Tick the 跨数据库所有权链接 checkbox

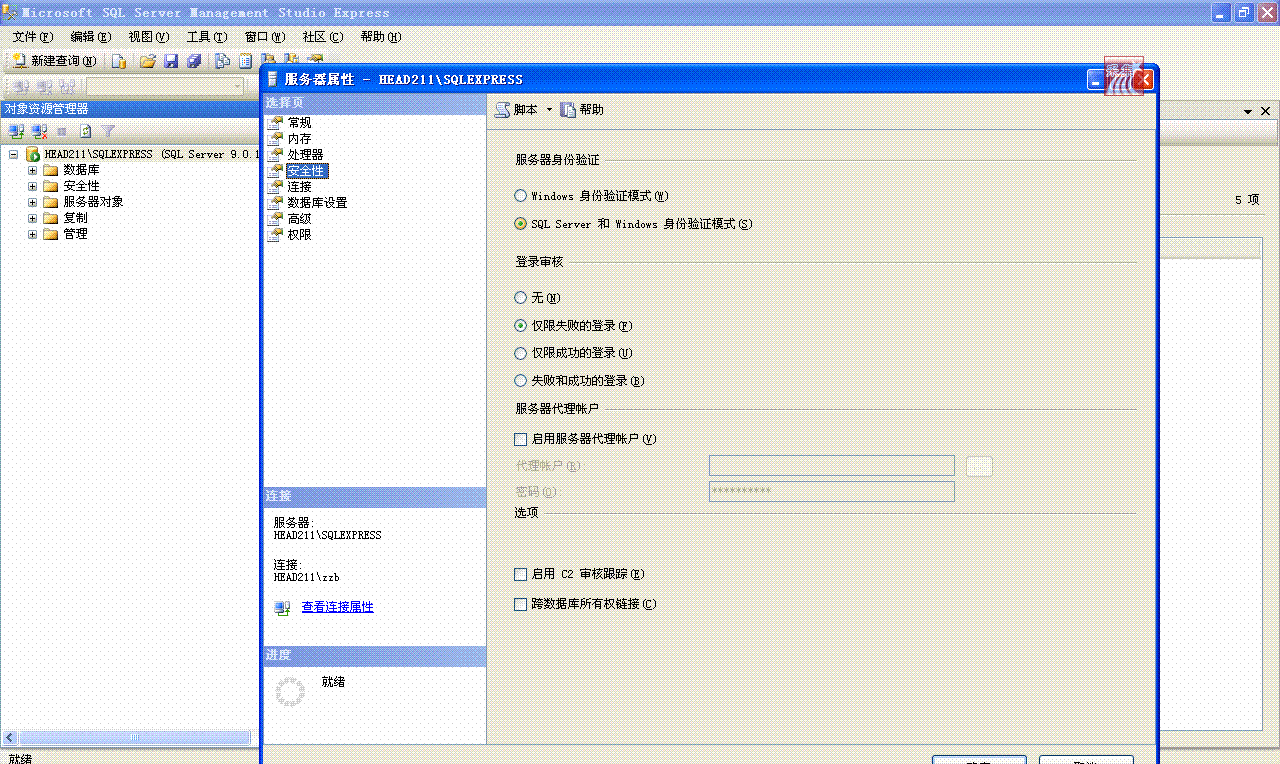[x=520, y=605]
